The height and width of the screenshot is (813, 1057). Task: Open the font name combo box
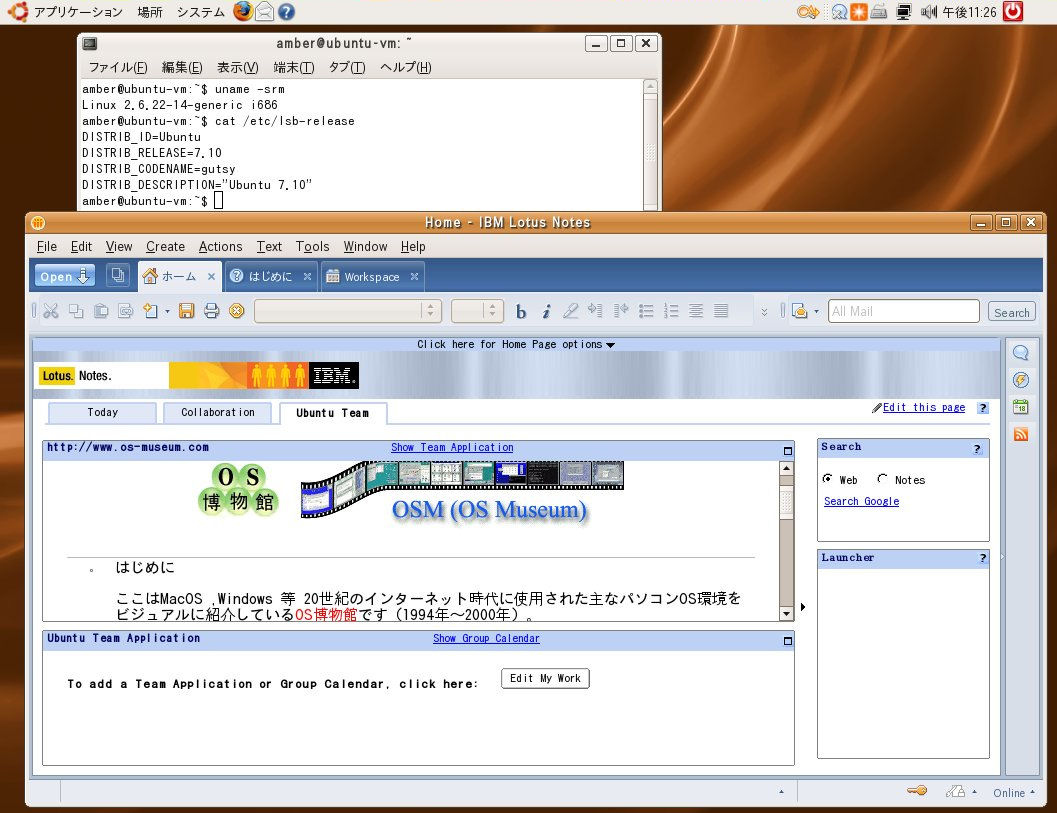coord(348,311)
